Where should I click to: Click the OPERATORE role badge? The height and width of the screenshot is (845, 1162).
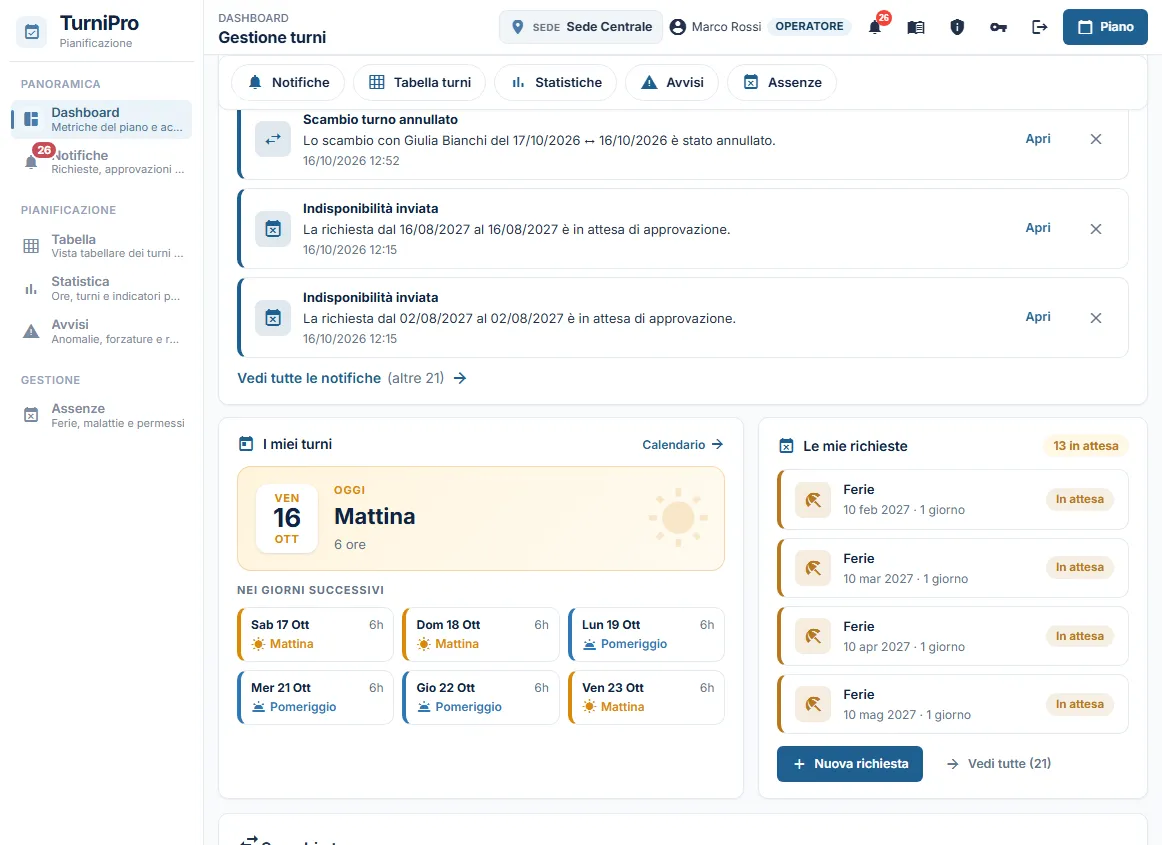coord(809,26)
